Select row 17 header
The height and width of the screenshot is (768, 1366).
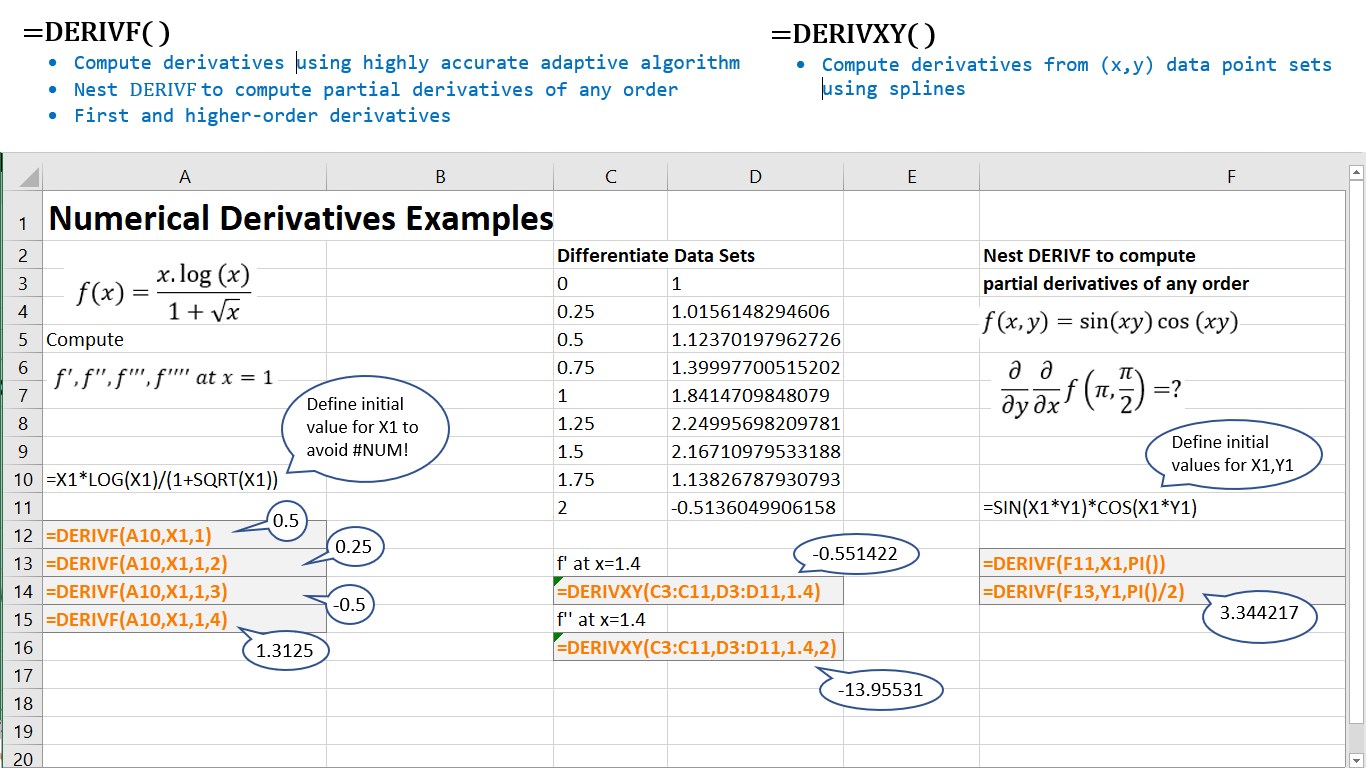tap(22, 675)
